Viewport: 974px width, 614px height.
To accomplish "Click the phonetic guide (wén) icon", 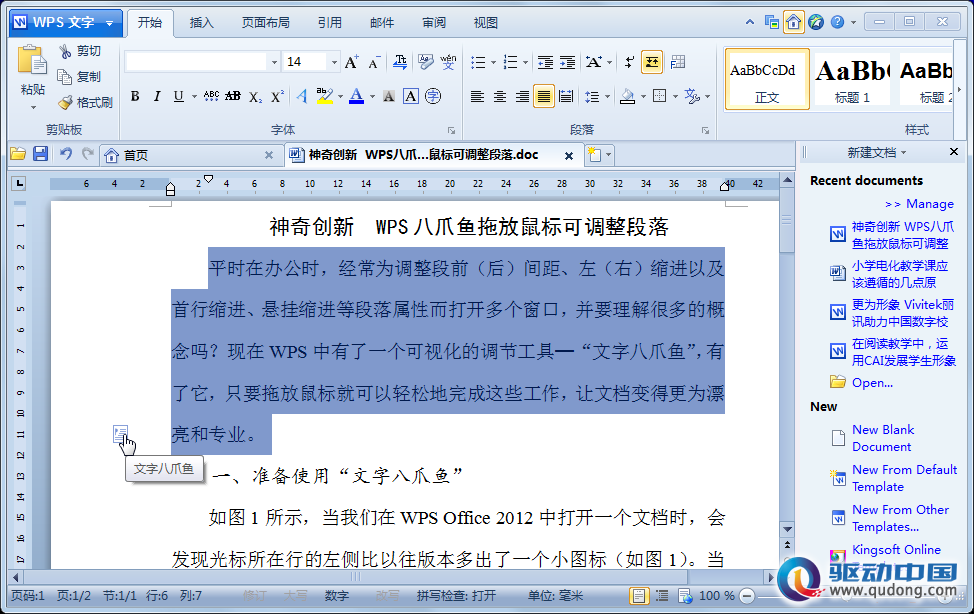I will (448, 62).
